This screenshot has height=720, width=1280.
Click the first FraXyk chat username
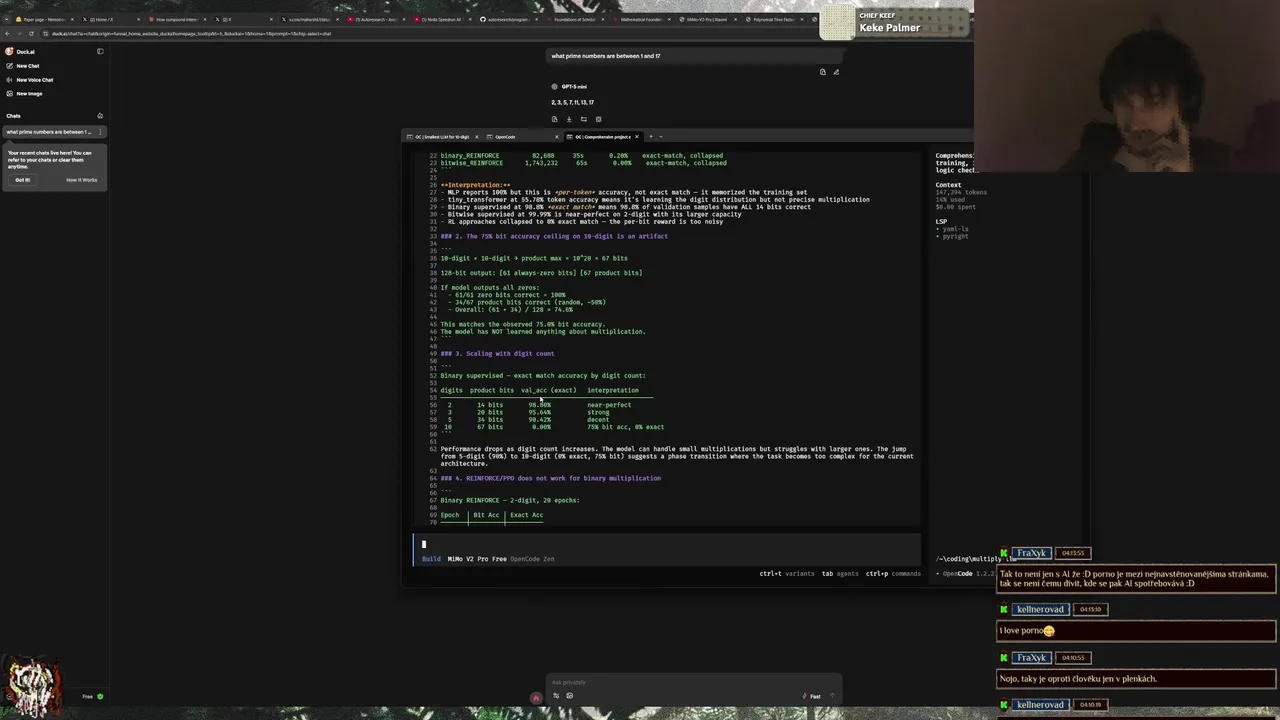tap(1031, 553)
